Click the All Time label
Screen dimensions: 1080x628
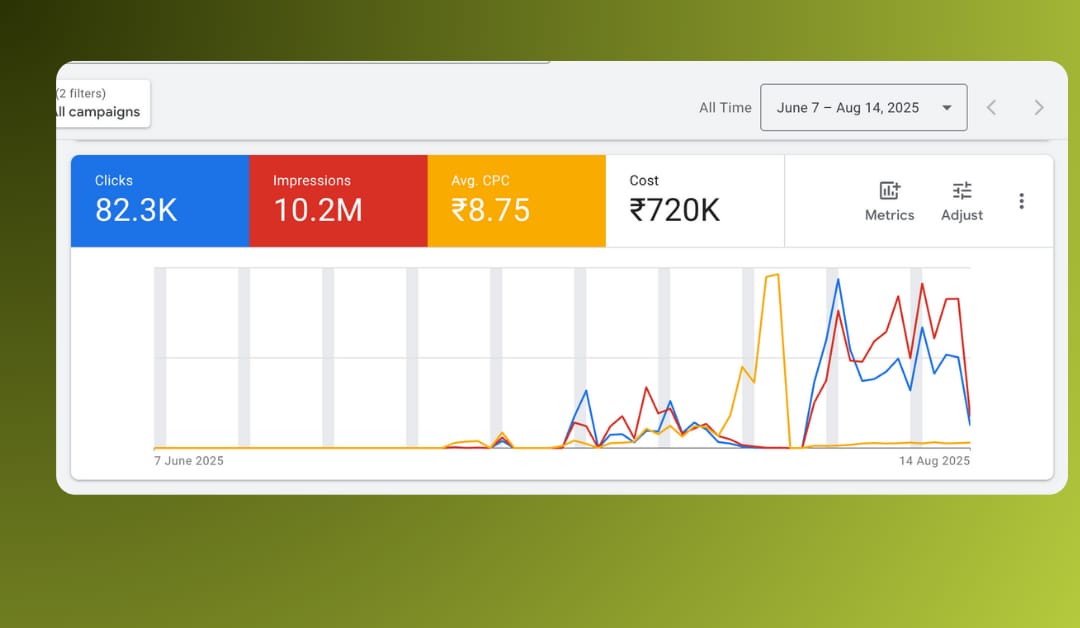725,108
